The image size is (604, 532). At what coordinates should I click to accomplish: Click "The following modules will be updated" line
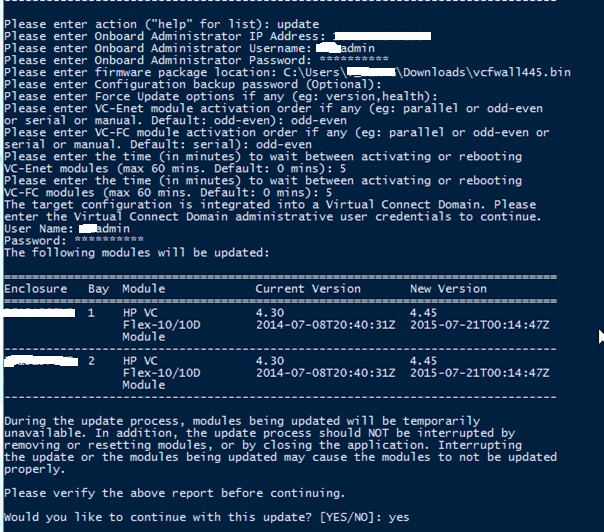136,253
